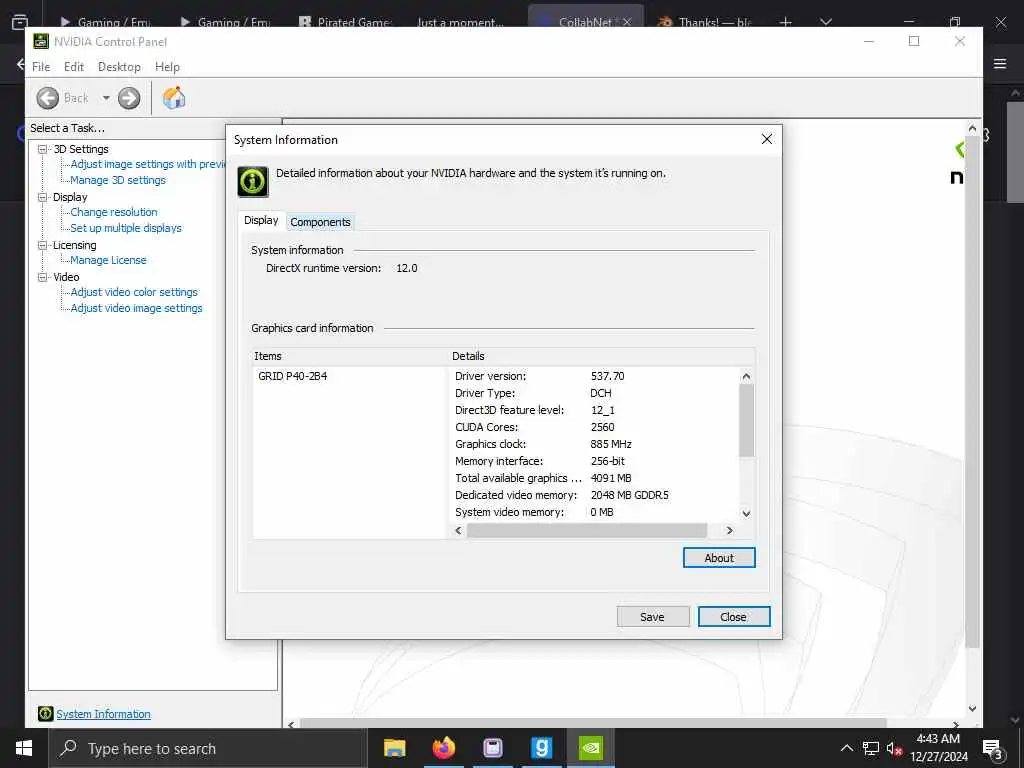This screenshot has width=1024, height=768.
Task: Click the green info icon in dialog
Action: tap(253, 181)
